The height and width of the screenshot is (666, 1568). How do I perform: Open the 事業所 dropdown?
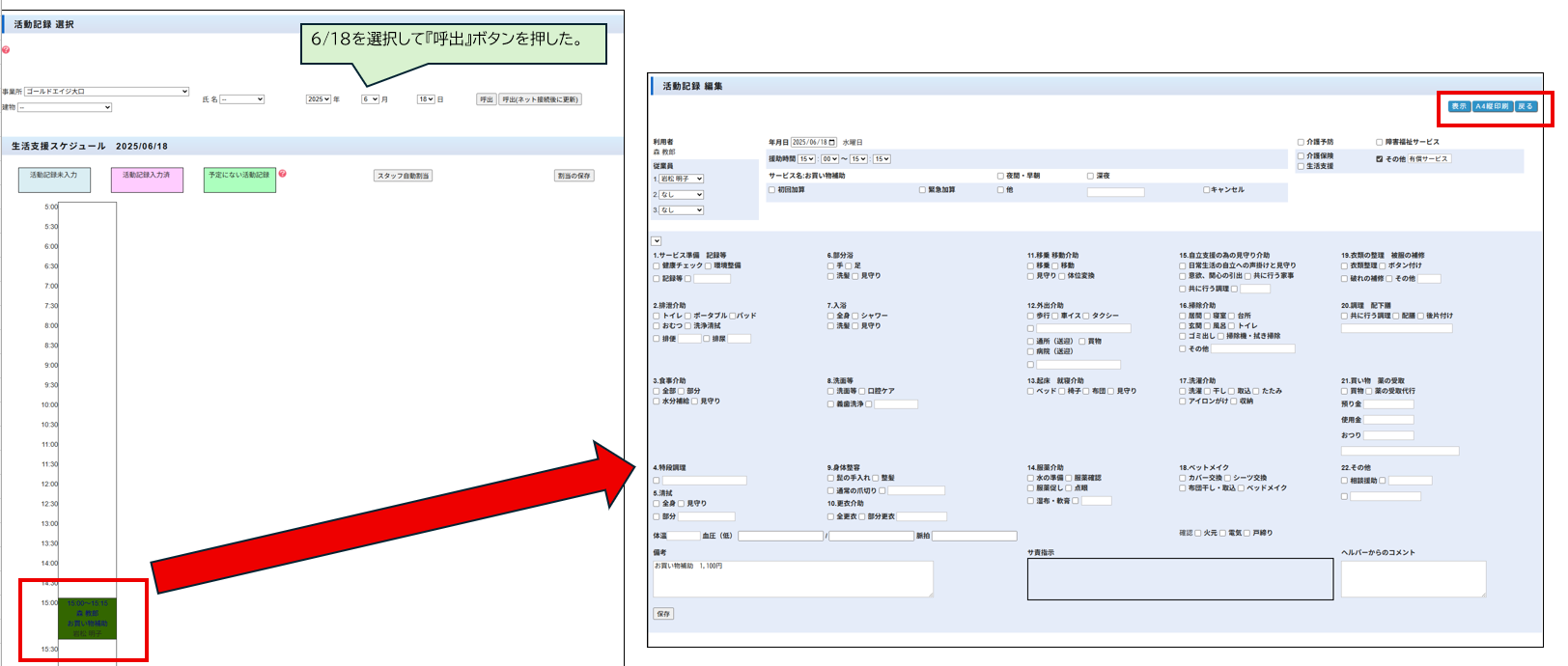pyautogui.click(x=106, y=92)
